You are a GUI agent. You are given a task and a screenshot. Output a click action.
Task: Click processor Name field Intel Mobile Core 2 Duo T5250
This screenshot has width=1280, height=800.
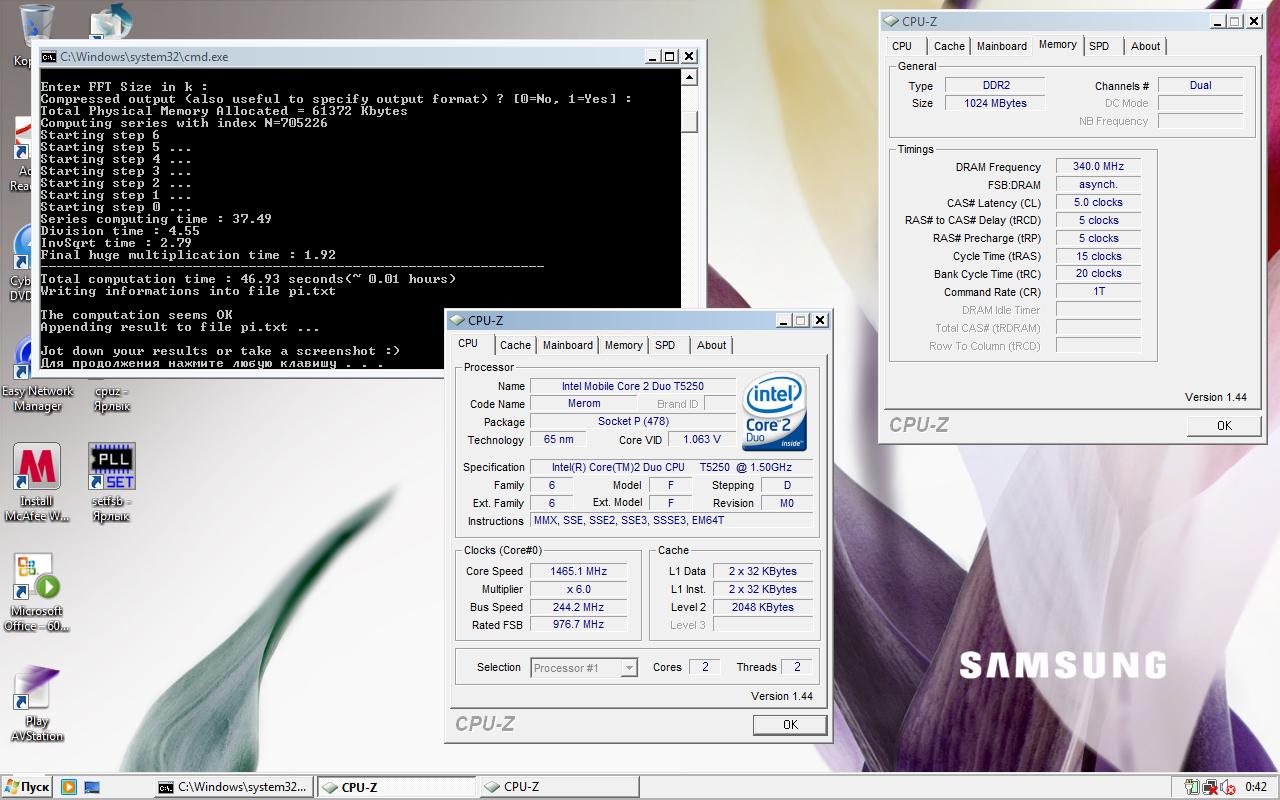(634, 386)
